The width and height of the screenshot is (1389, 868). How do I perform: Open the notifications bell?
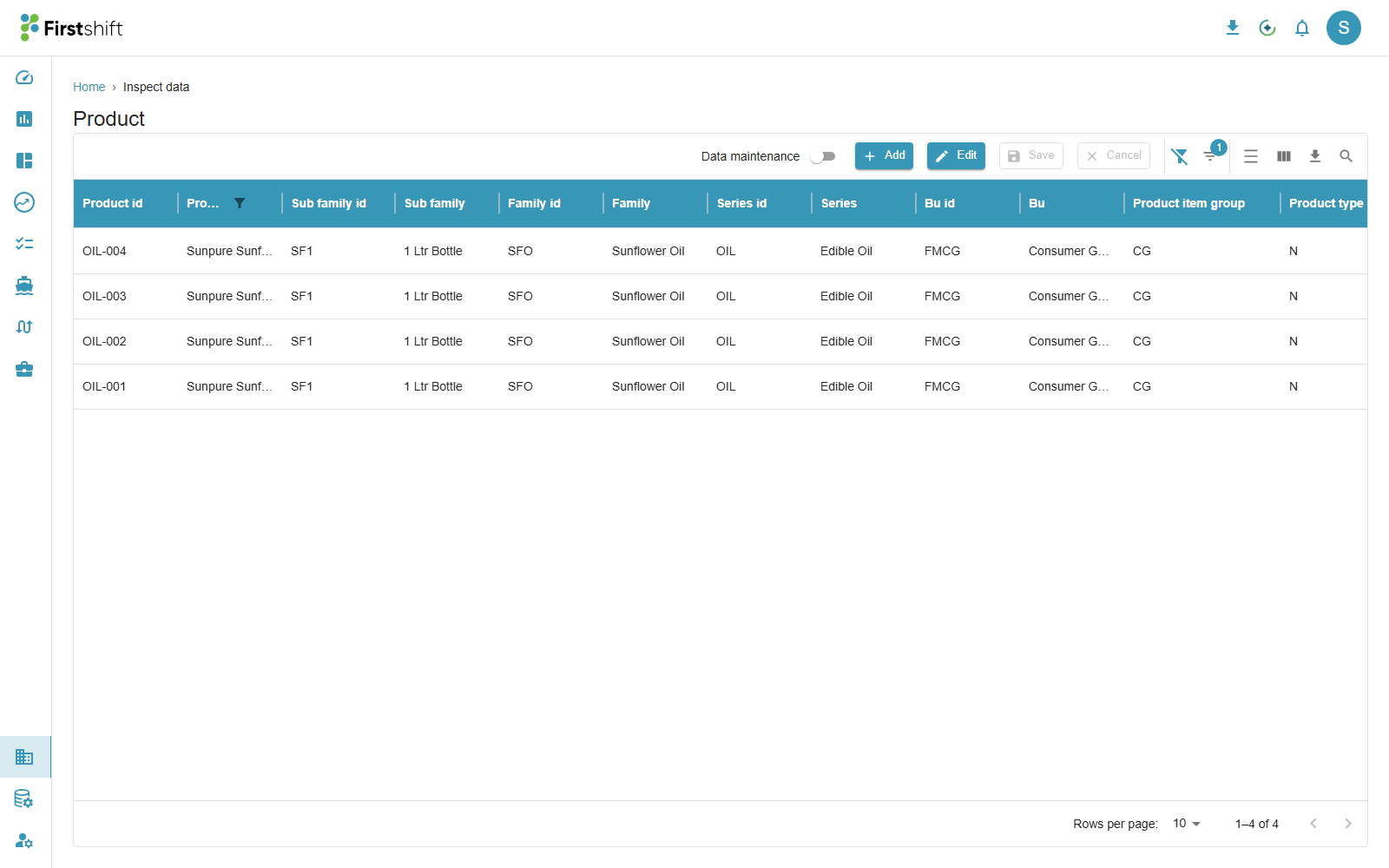[1302, 28]
